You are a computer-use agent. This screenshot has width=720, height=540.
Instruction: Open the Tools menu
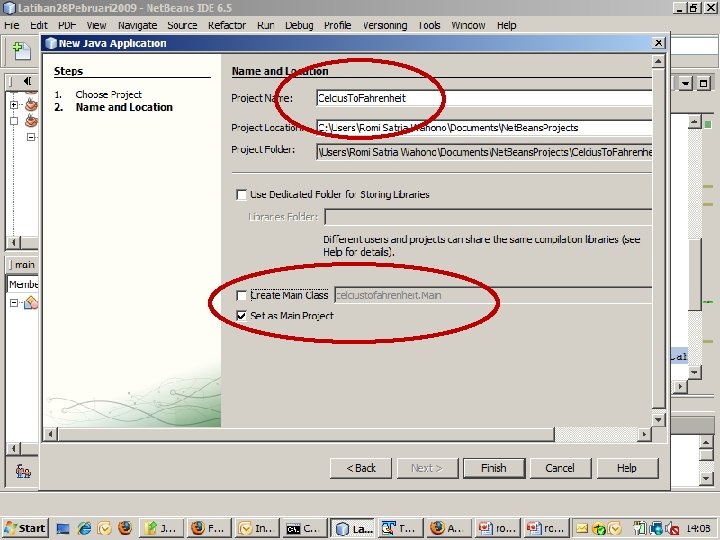[x=429, y=25]
